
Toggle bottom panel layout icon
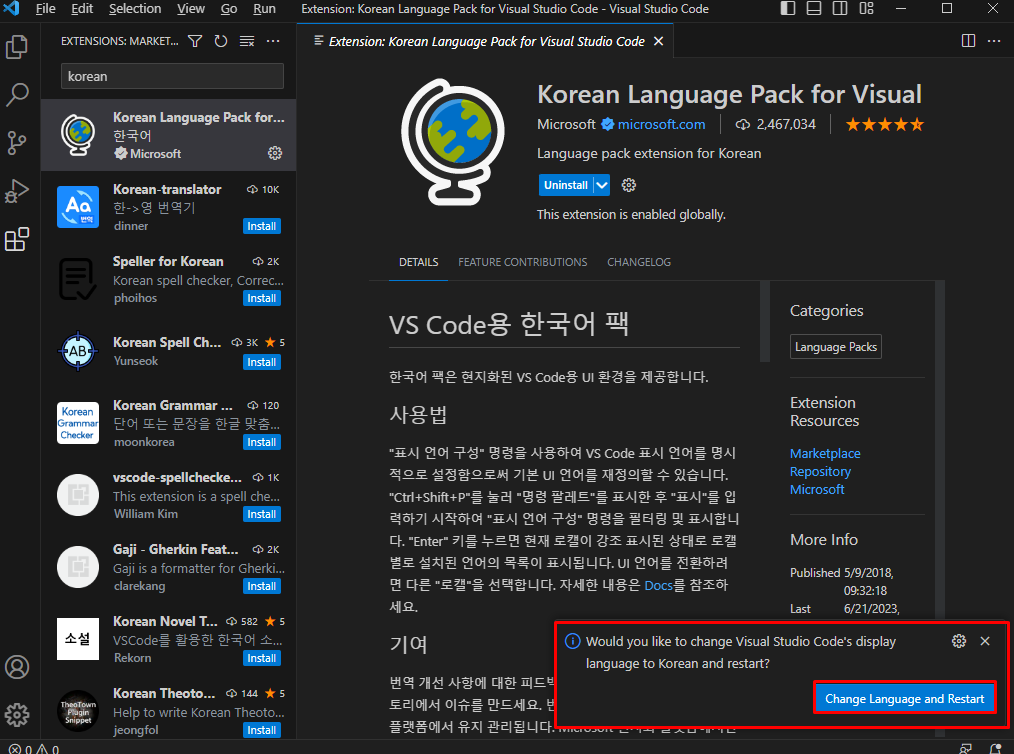pos(814,8)
